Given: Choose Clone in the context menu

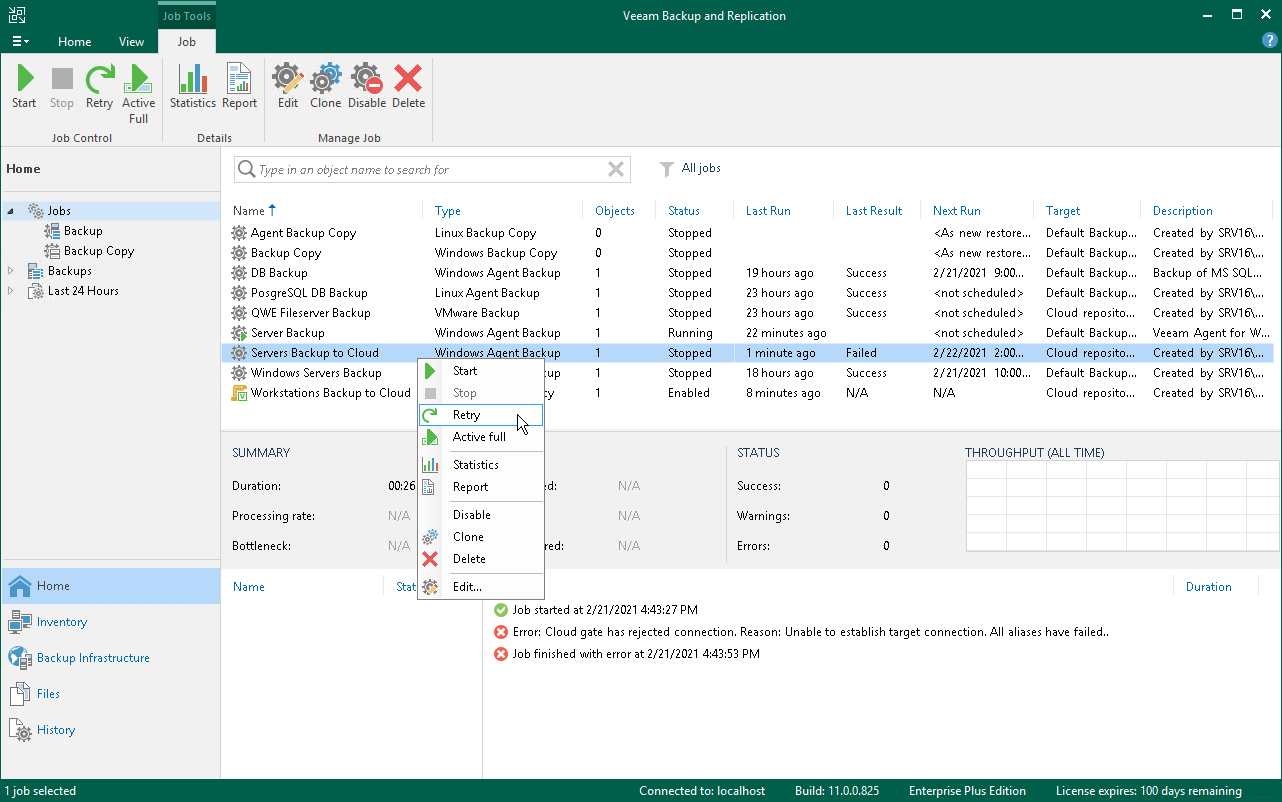Looking at the screenshot, I should click(481, 537).
